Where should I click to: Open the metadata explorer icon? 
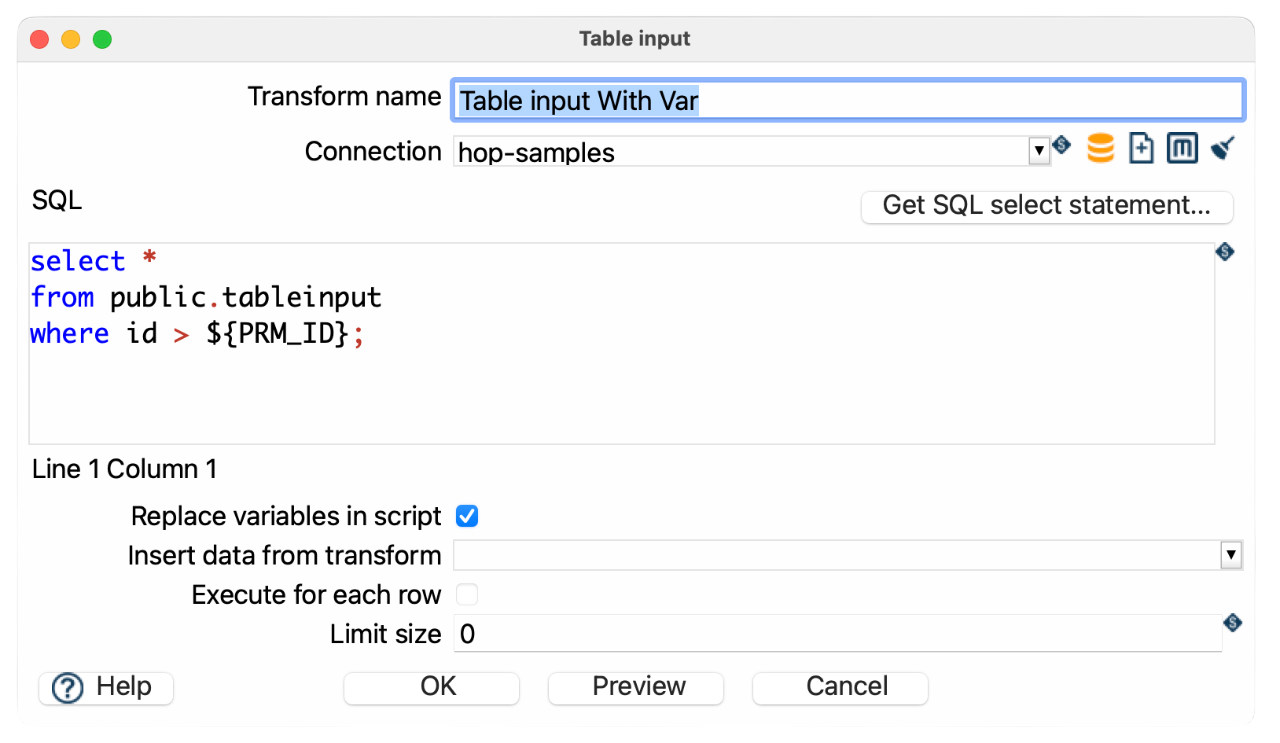pyautogui.click(x=1182, y=147)
